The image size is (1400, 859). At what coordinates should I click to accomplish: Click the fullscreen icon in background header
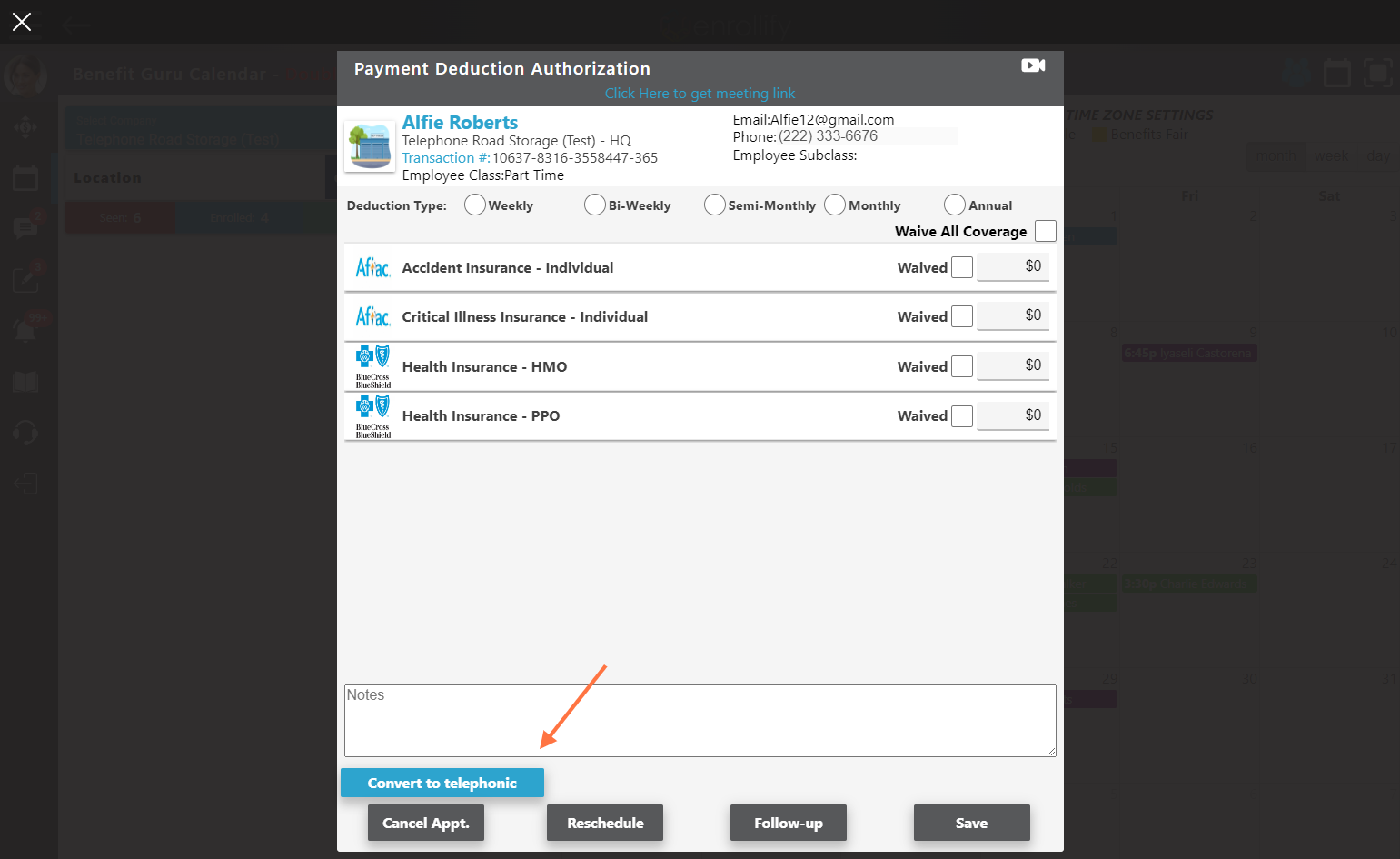pyautogui.click(x=1378, y=73)
